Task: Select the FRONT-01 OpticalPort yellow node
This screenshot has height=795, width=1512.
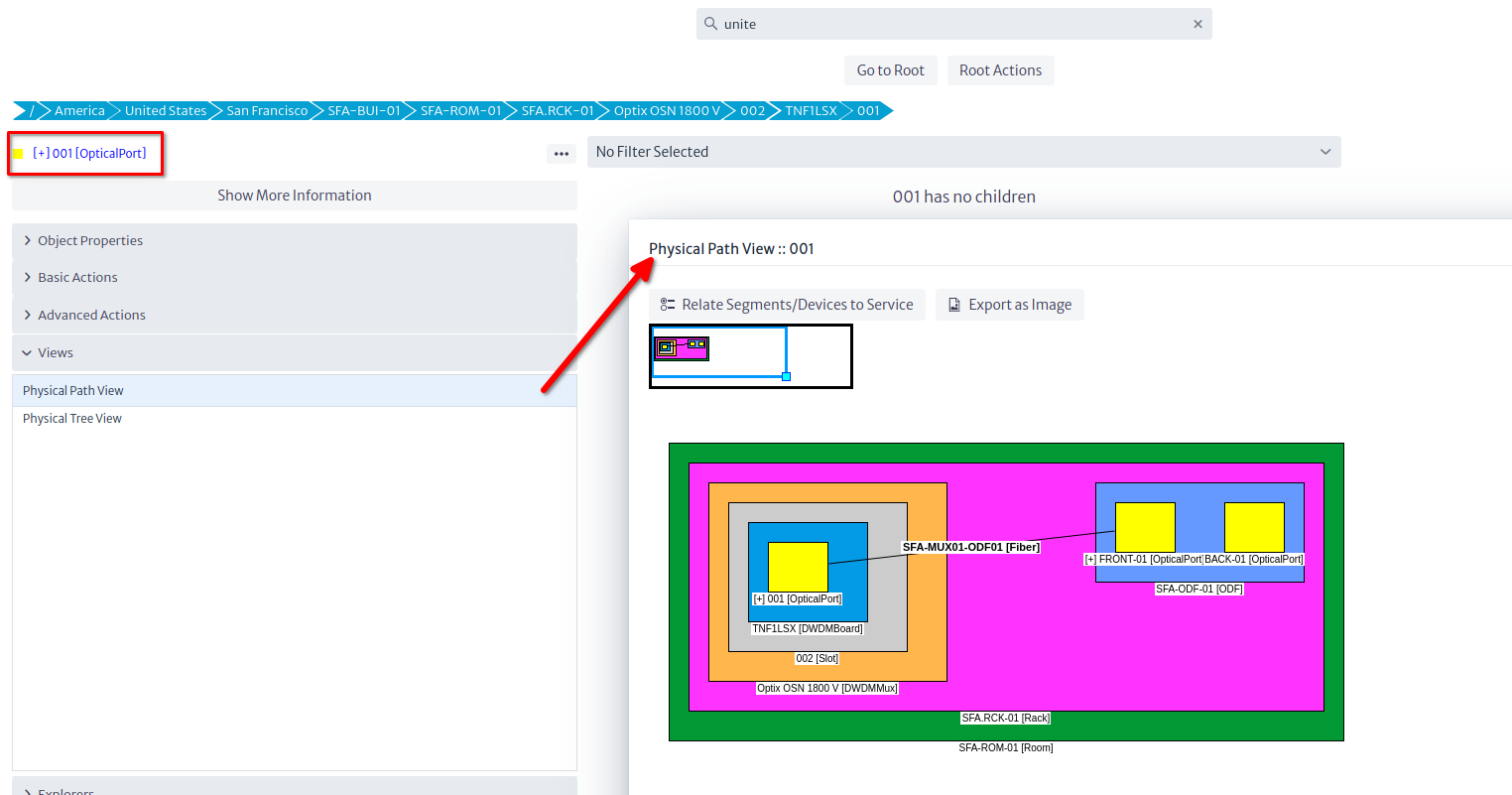Action: pos(1145,527)
